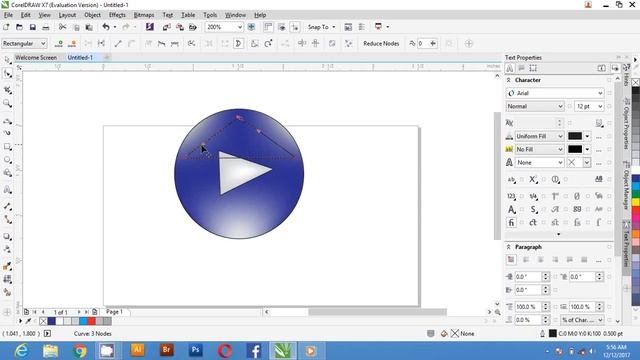Switch to the Welcome Screen tab
The image size is (640, 360).
[36, 58]
